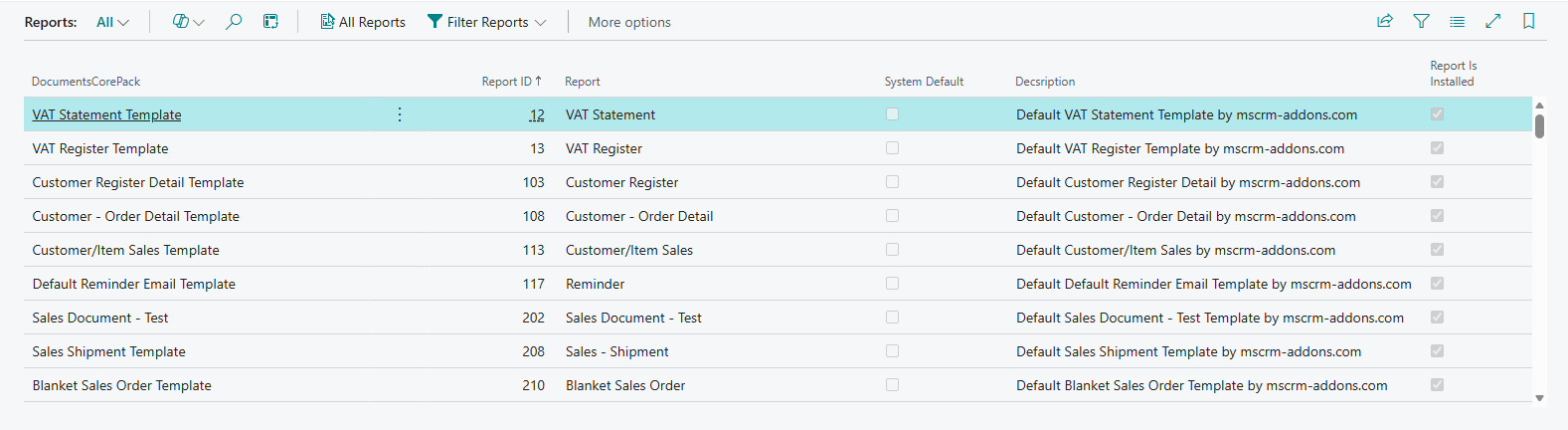Screen dimensions: 1568x430
Task: Select 'Customer/Item Sales Template' cell
Action: pyautogui.click(x=126, y=250)
